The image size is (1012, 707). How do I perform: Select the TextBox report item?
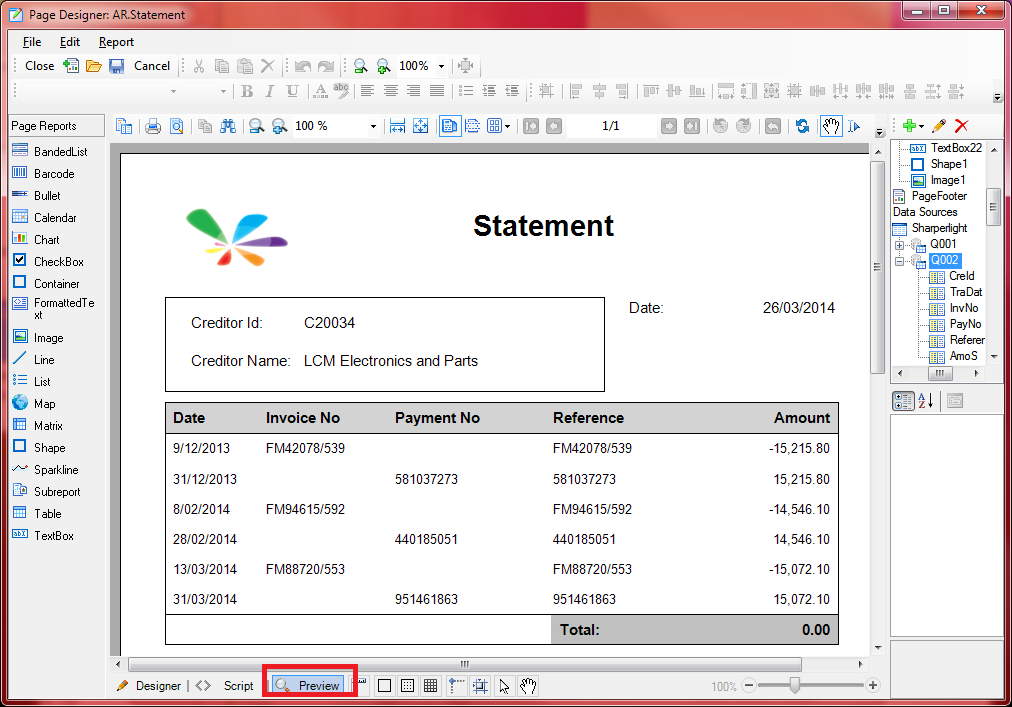(43, 535)
